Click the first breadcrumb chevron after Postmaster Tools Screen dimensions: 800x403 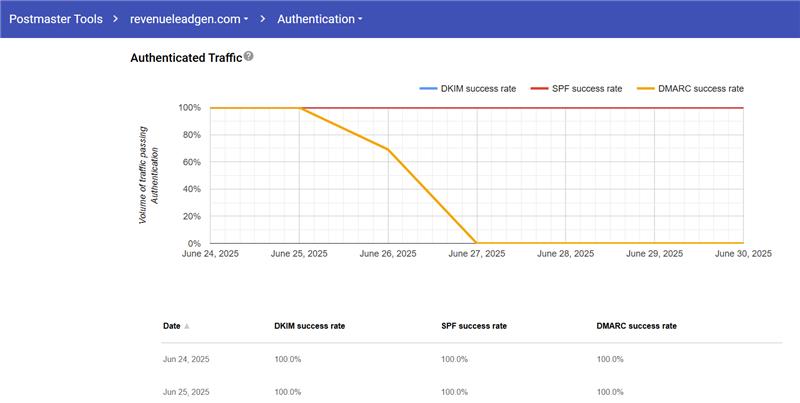(116, 19)
